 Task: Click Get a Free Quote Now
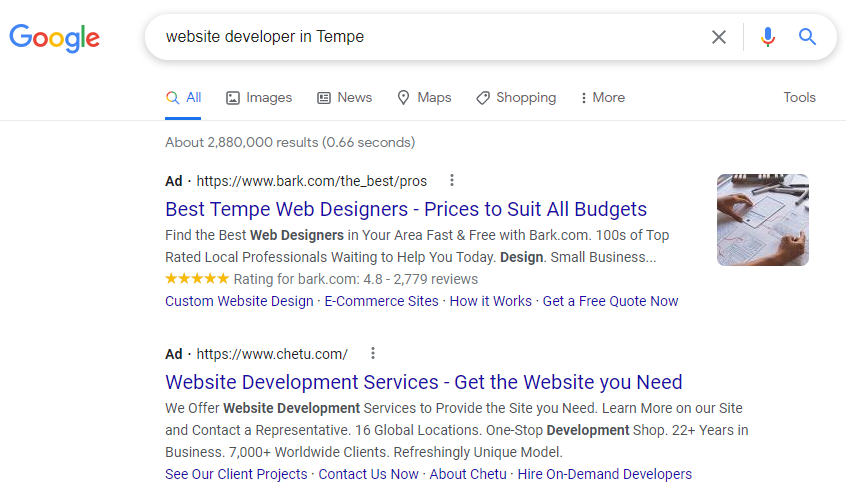click(x=610, y=301)
